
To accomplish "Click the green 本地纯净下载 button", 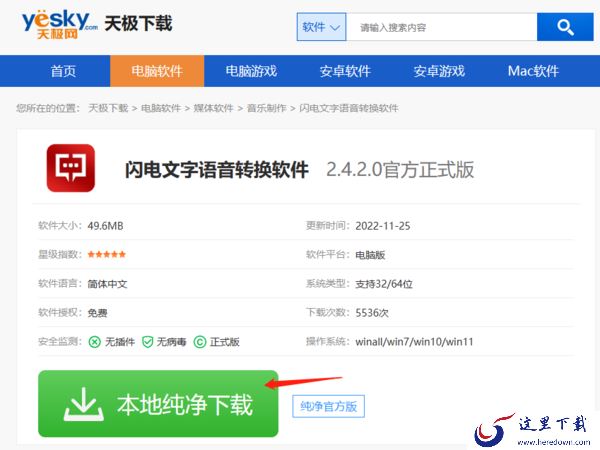I will (158, 404).
